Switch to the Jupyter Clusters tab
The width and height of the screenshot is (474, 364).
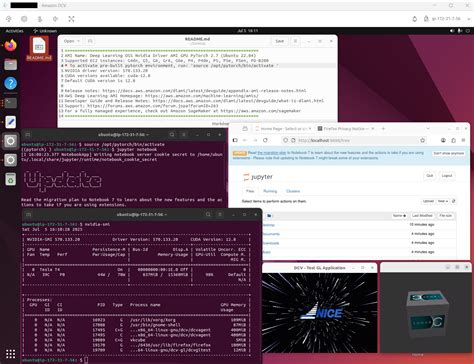coord(293,191)
